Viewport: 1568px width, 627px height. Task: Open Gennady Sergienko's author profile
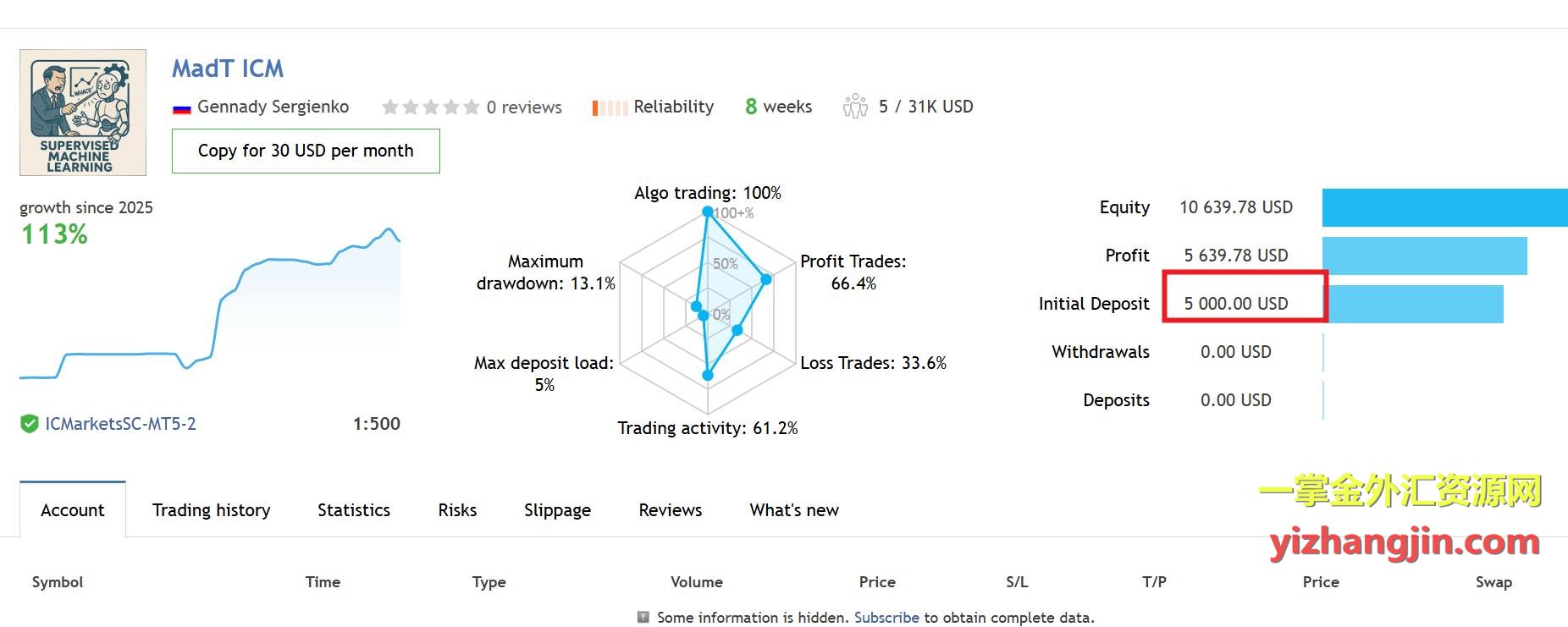pyautogui.click(x=273, y=107)
